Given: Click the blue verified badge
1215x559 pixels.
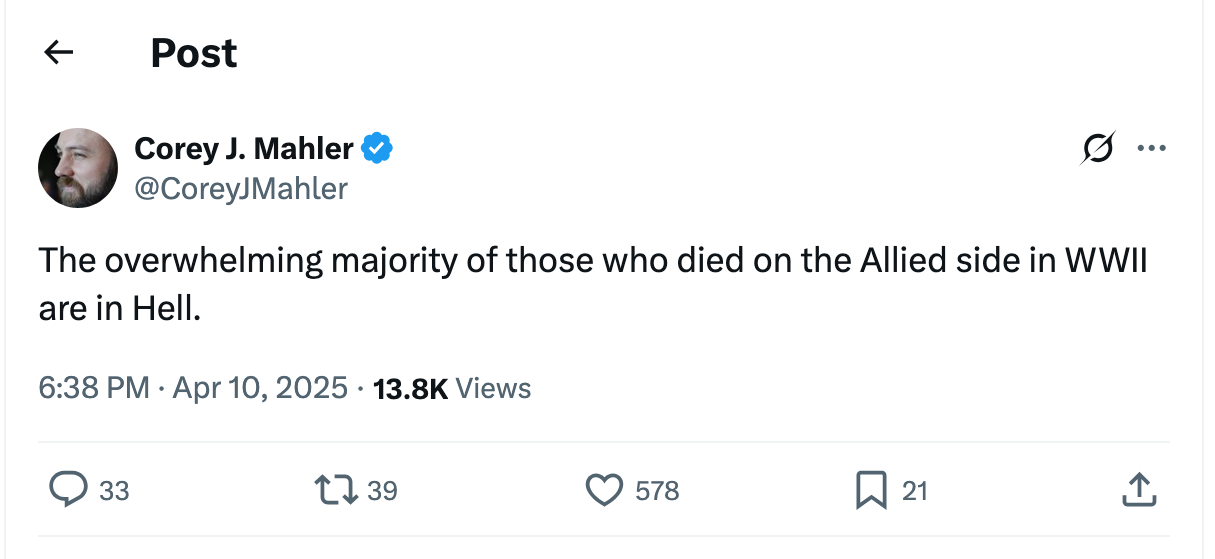Looking at the screenshot, I should coord(377,149).
